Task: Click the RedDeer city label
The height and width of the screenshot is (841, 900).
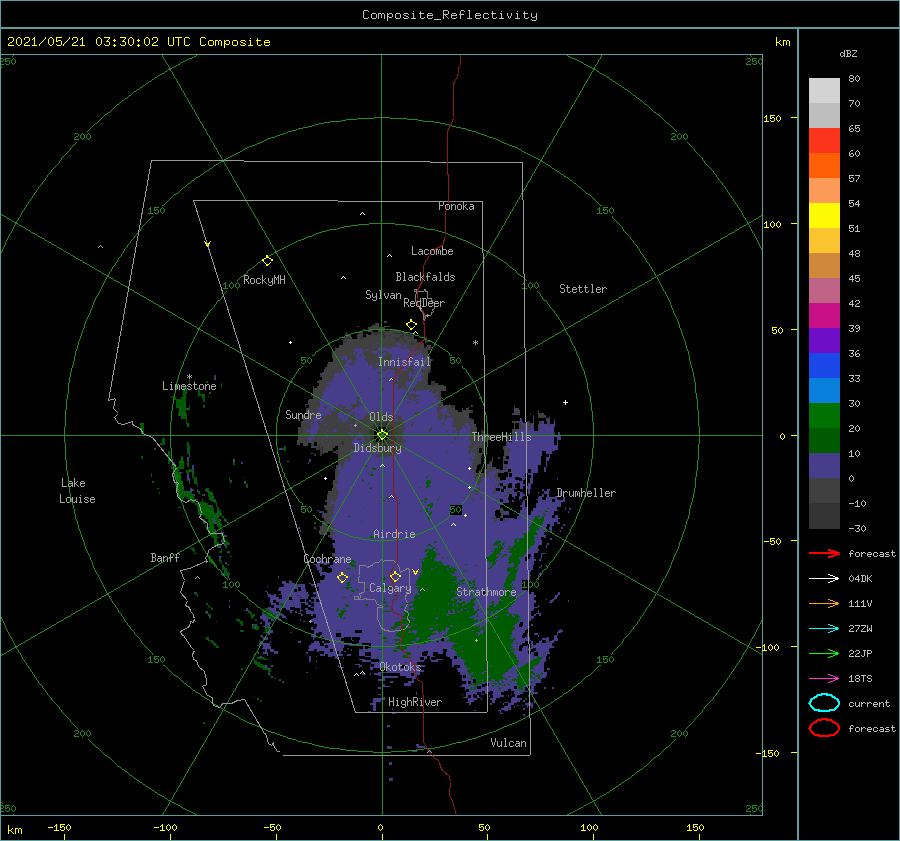Action: [424, 303]
